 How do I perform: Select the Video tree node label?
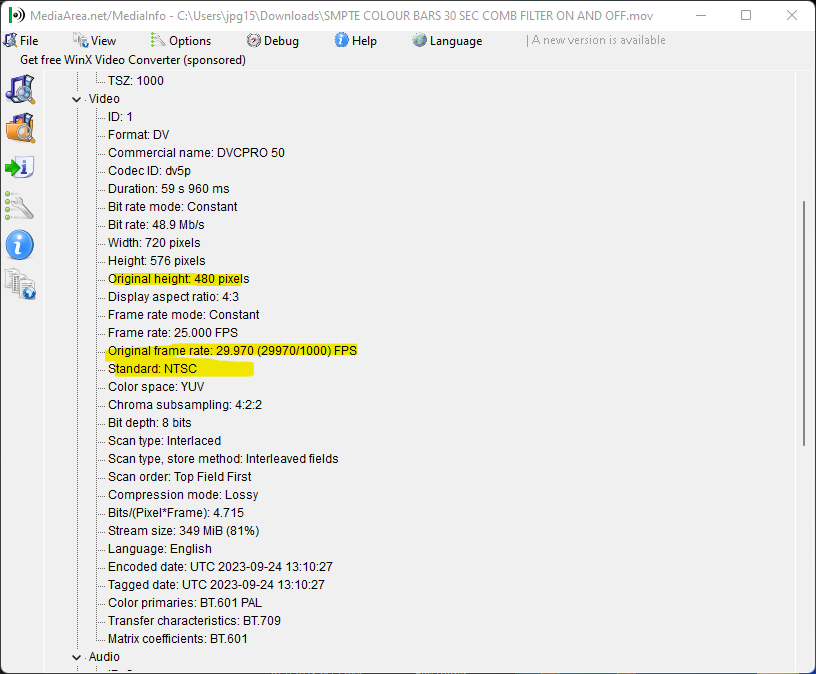tap(104, 99)
